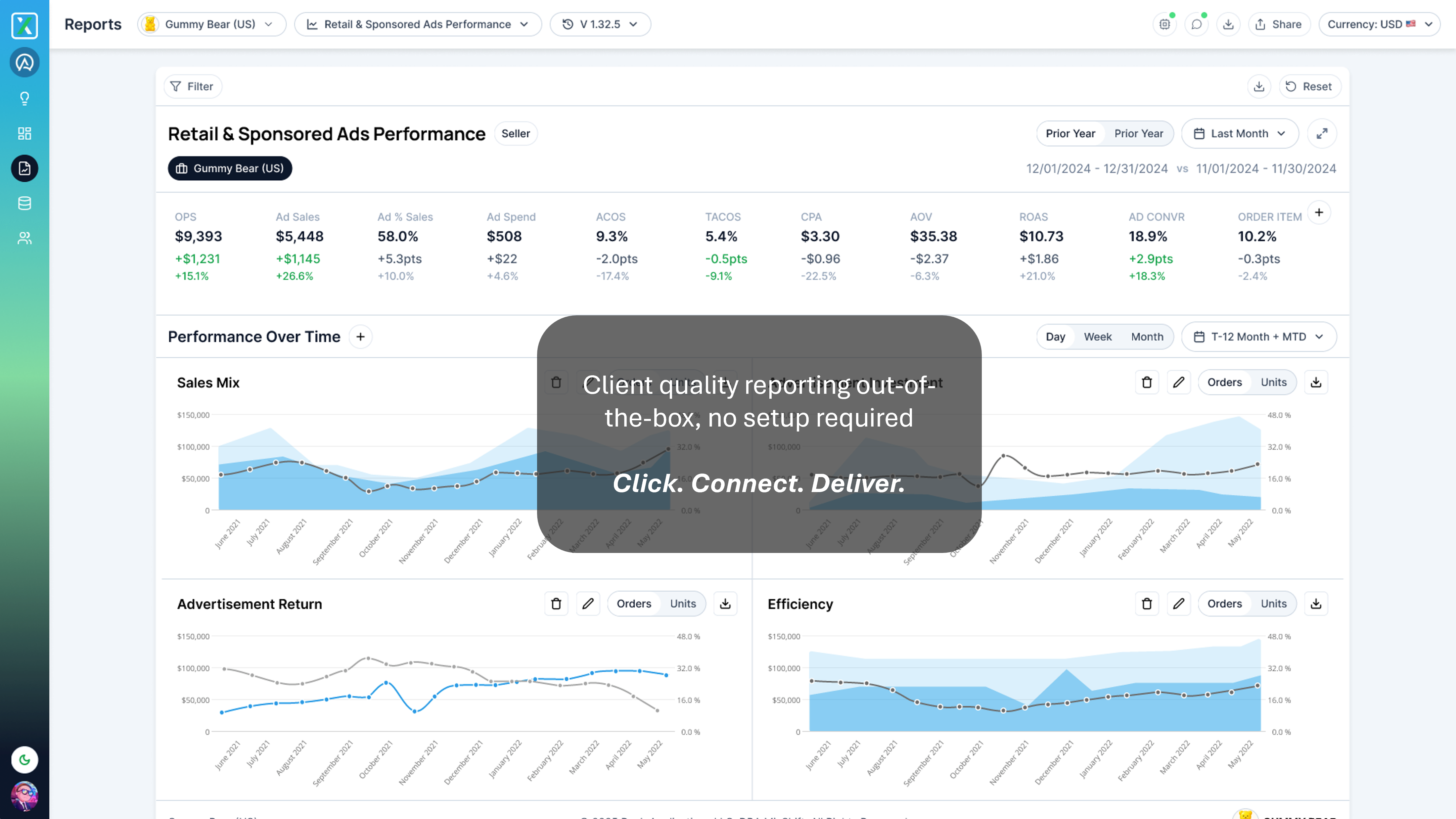Open the Currency: USD dropdown
Viewport: 1456px width, 819px height.
point(1379,24)
